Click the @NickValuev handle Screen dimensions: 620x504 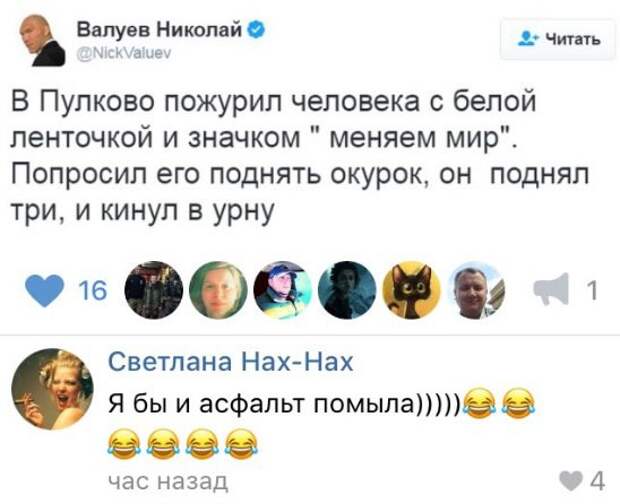tap(123, 53)
